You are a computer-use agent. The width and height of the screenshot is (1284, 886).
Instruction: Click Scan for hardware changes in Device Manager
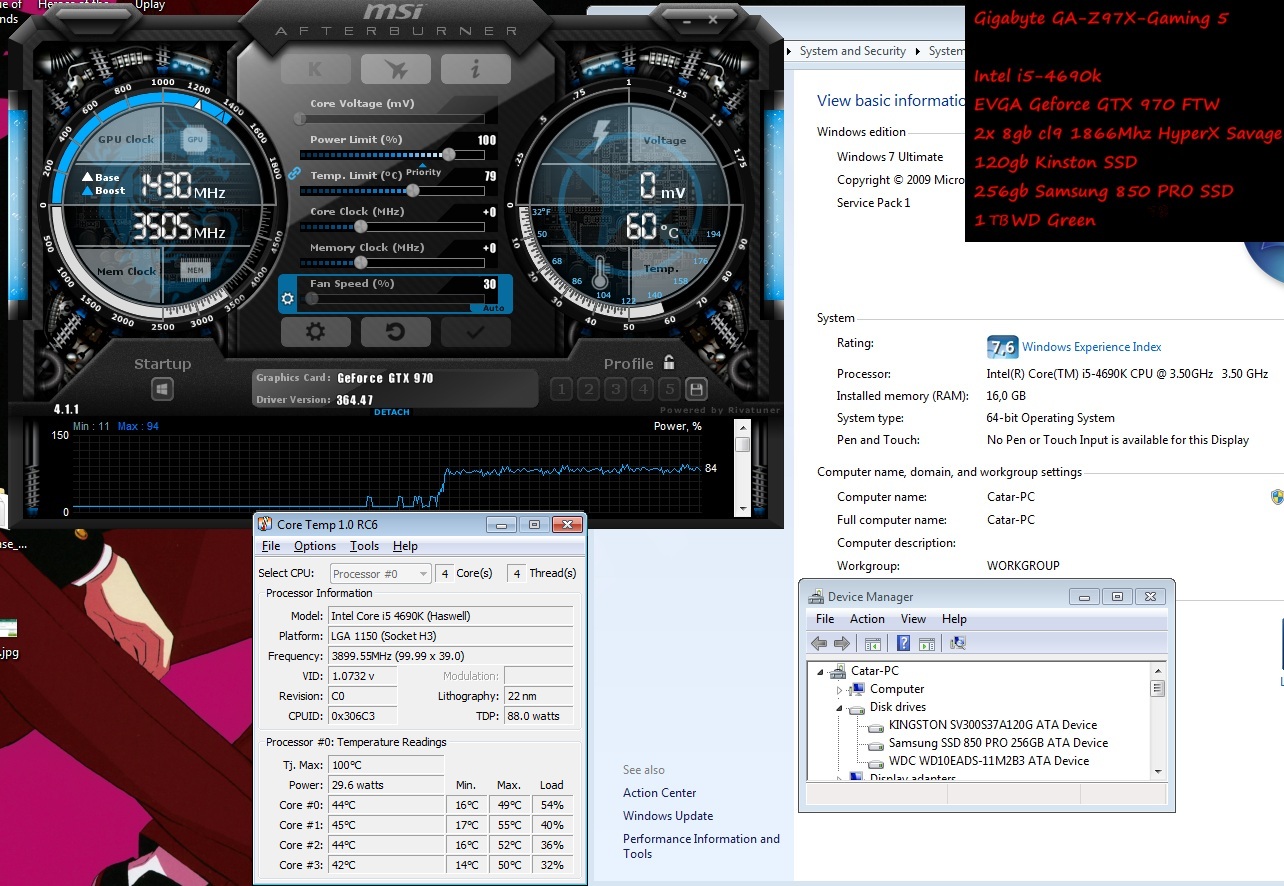pos(957,643)
